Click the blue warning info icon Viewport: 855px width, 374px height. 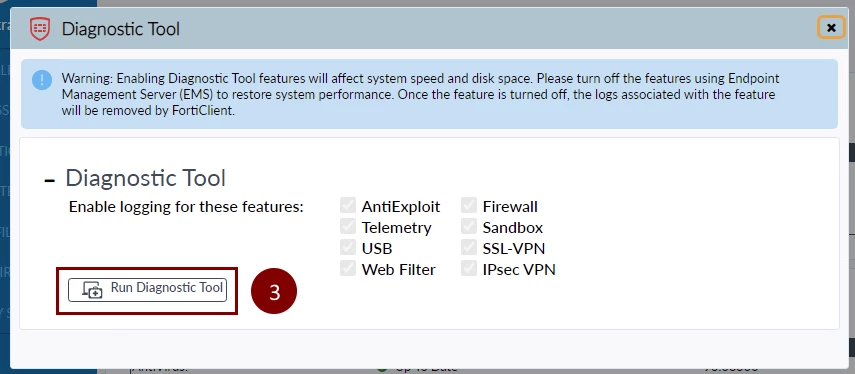42,80
